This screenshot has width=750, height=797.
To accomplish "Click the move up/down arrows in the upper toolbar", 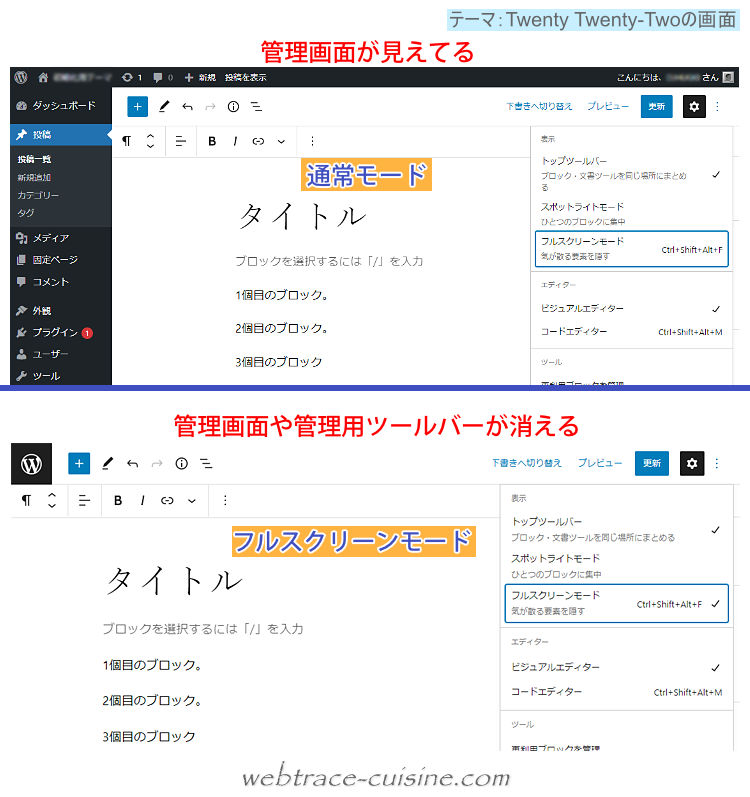I will pos(150,141).
